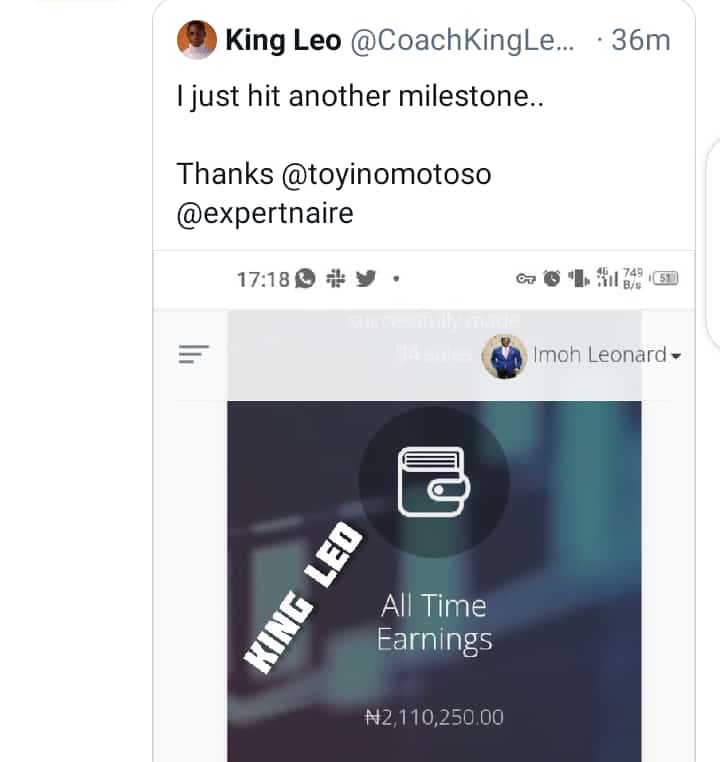Image resolution: width=720 pixels, height=762 pixels.
Task: Click the 17:18 status bar clock
Action: coord(262,279)
